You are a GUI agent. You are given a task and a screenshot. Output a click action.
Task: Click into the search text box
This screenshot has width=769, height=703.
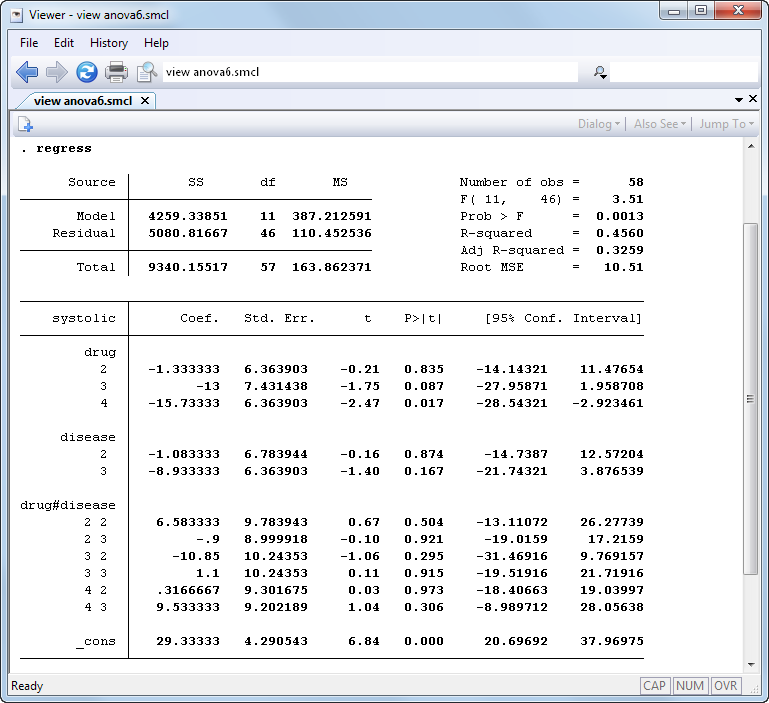click(683, 72)
